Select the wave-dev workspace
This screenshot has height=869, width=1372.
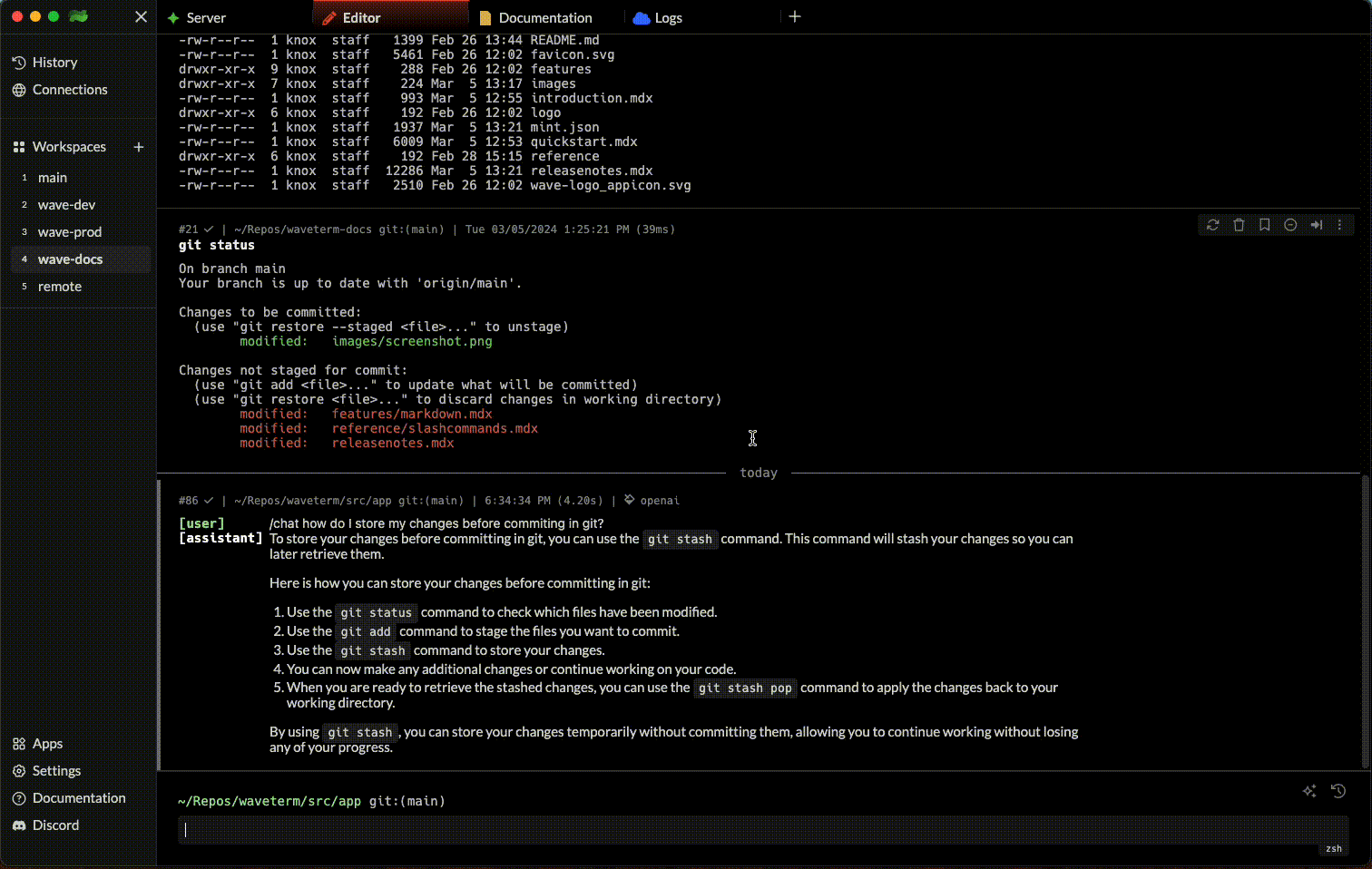(x=80, y=205)
